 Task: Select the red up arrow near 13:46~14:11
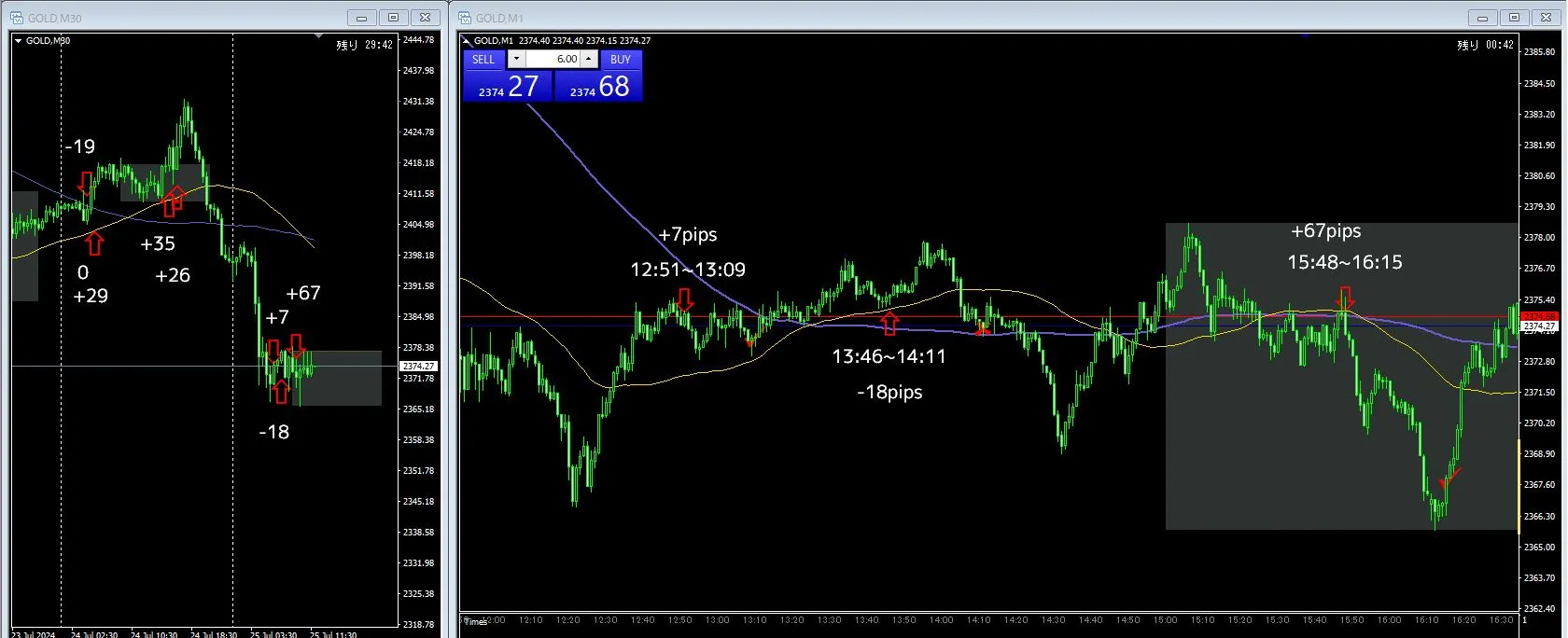click(889, 324)
